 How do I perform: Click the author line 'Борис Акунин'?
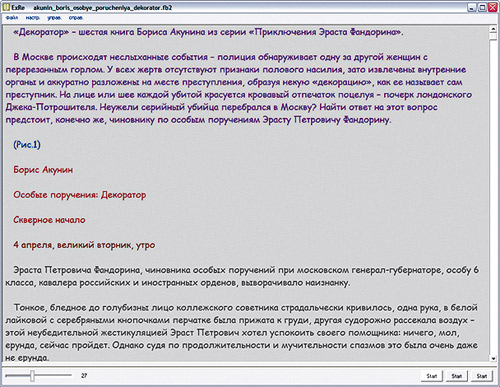[43, 170]
